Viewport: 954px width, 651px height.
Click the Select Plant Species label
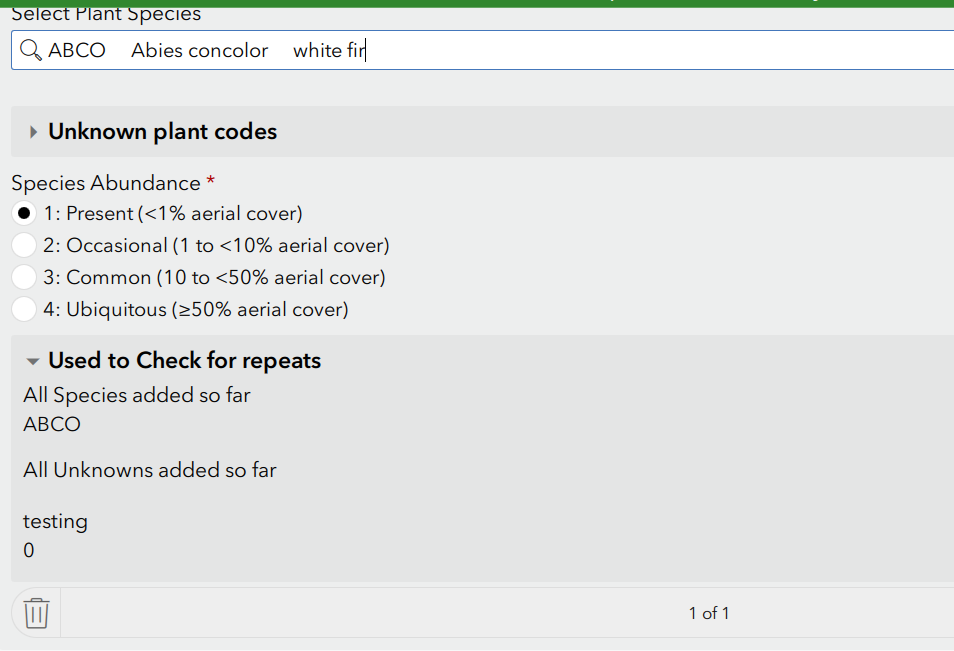click(x=106, y=14)
